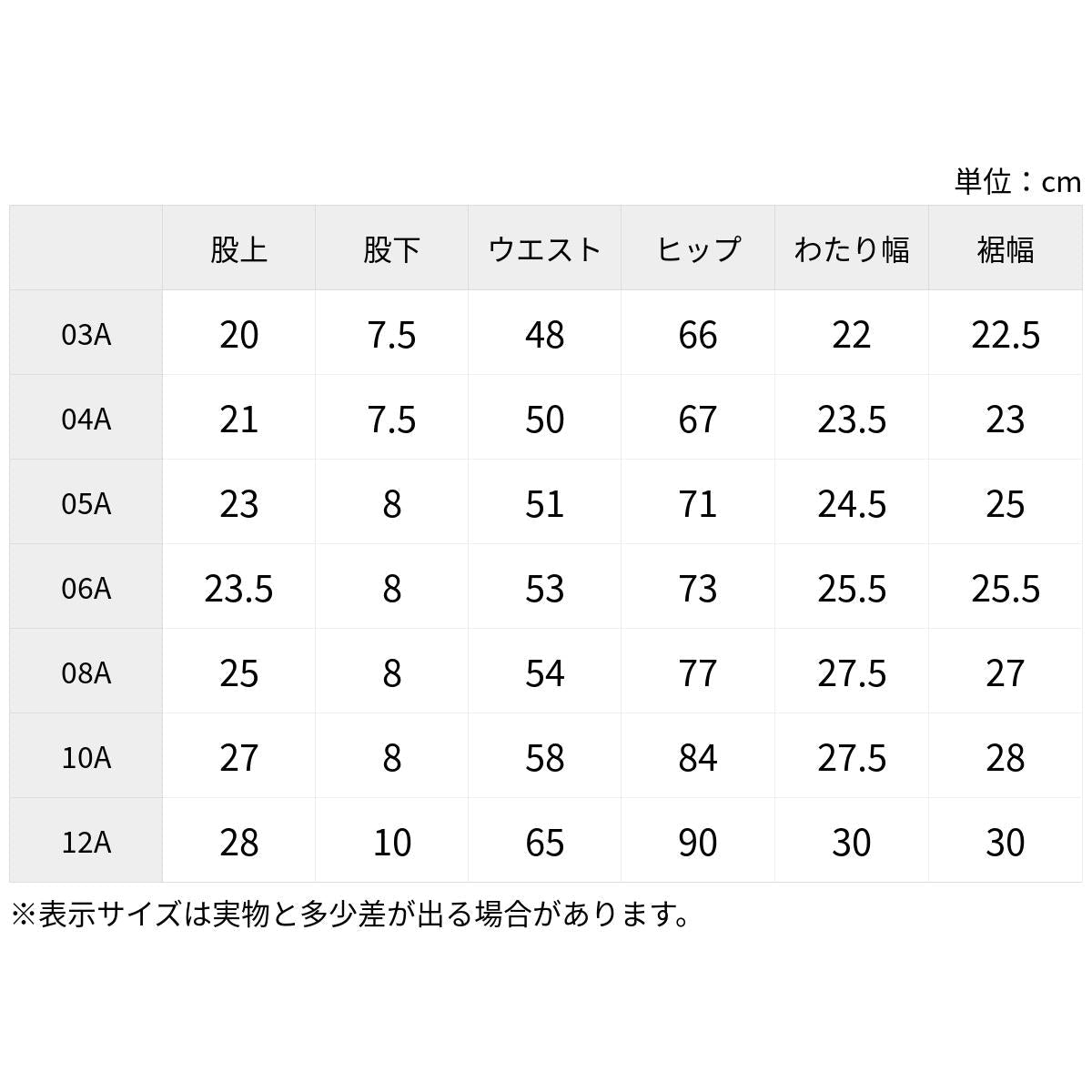
Task: Click the 05A size row label
Action: (x=86, y=502)
